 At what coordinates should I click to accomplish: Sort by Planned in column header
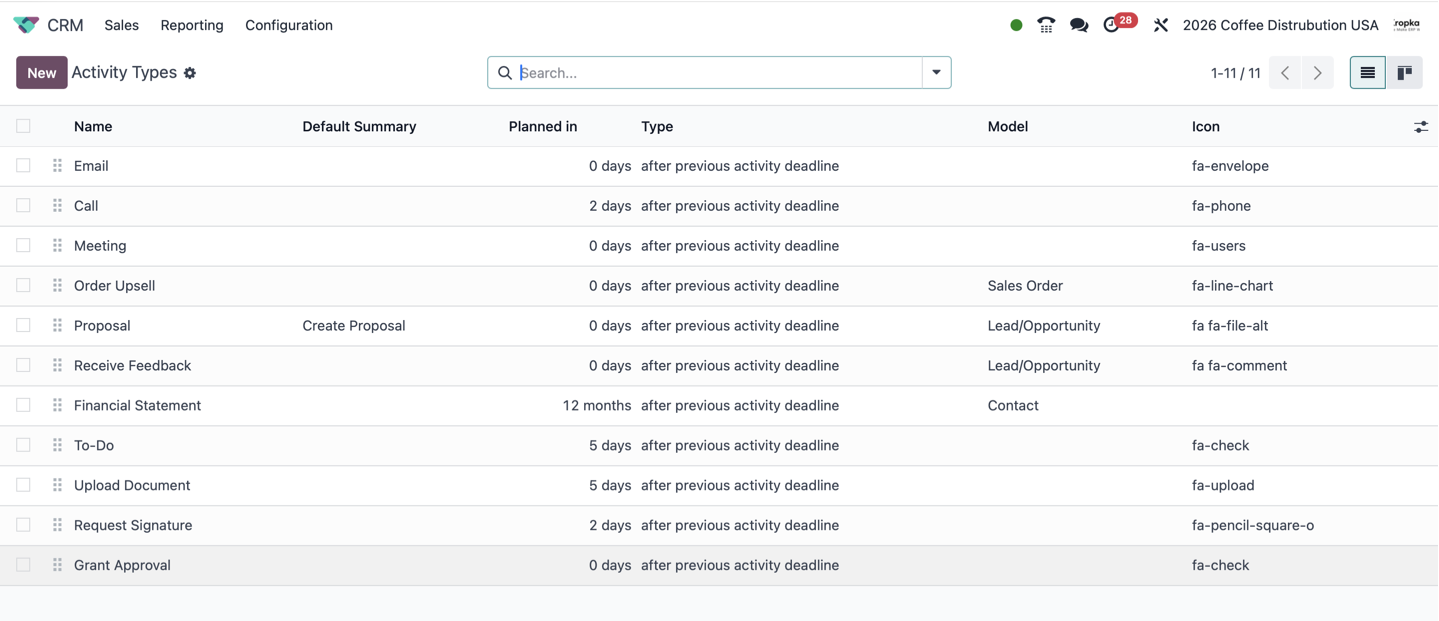click(x=543, y=127)
